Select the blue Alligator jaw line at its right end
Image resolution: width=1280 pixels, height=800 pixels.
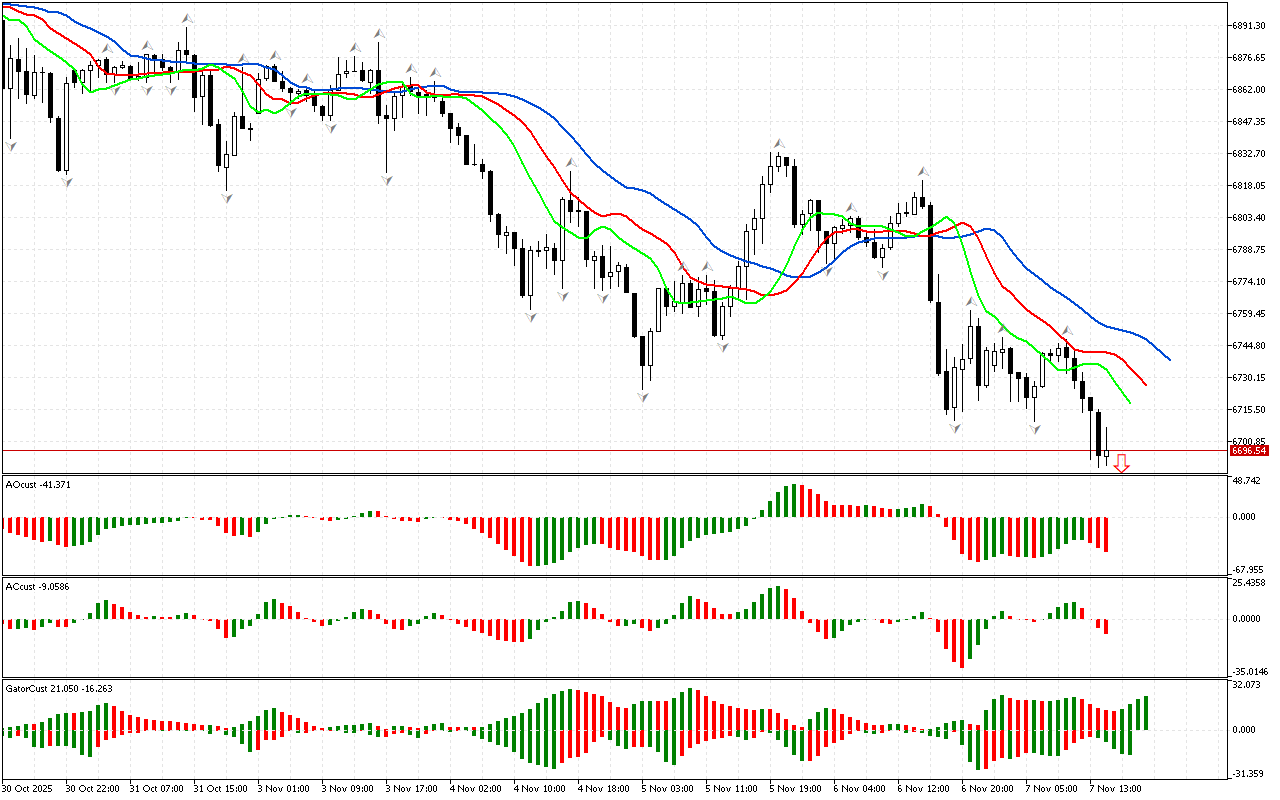tap(1168, 358)
